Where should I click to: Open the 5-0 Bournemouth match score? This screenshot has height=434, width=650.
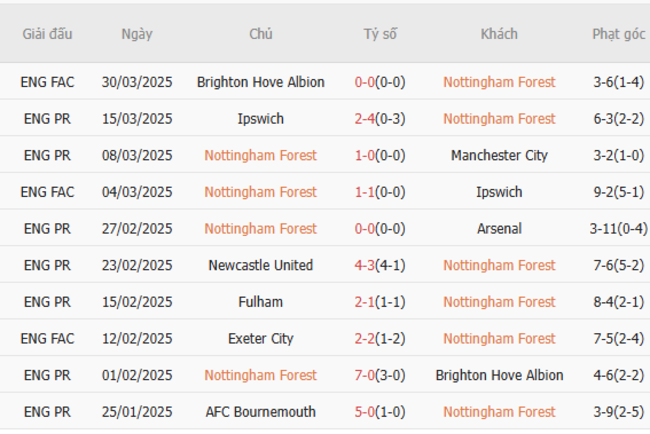(x=365, y=412)
